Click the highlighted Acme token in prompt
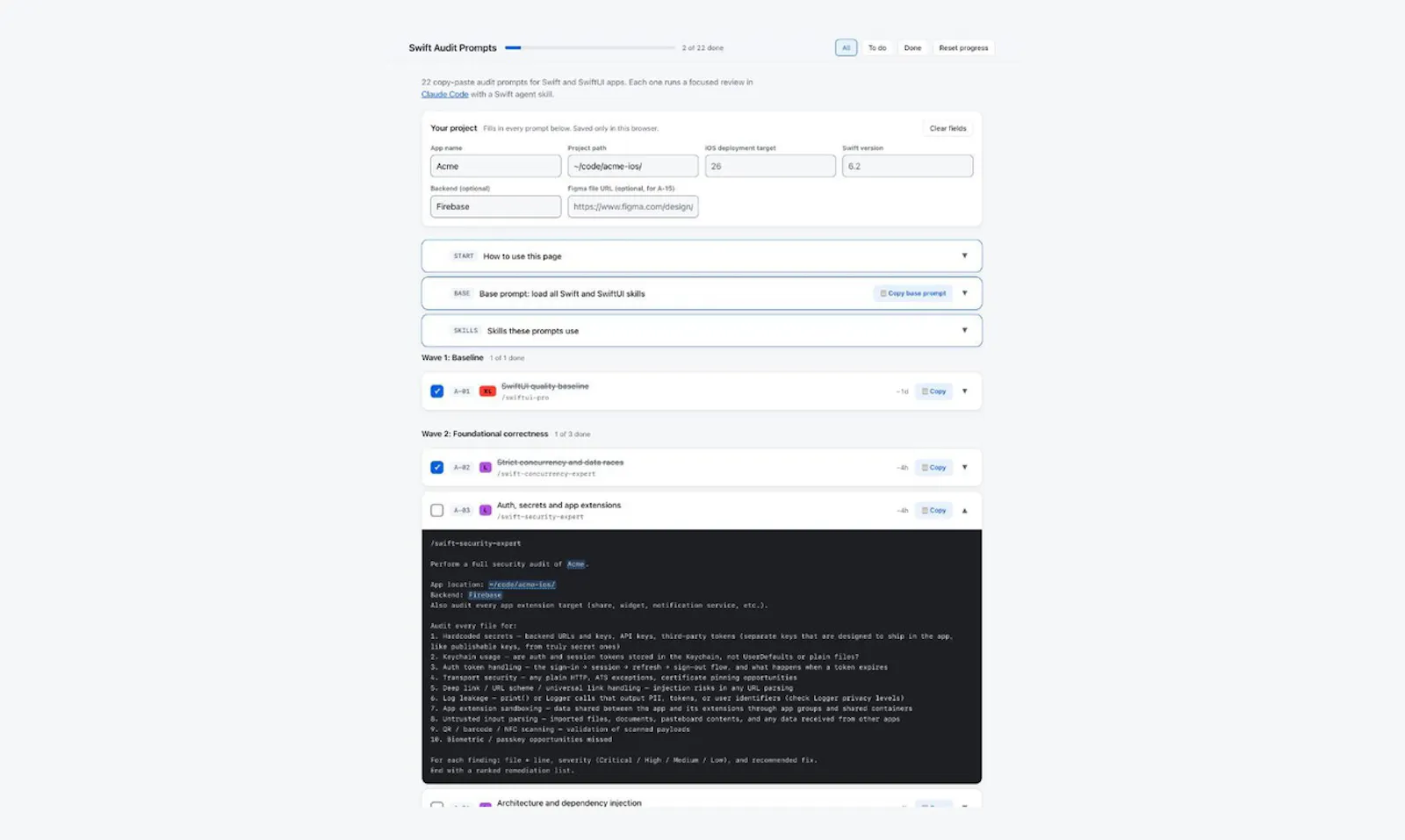Viewport: 1405px width, 840px height. [575, 564]
